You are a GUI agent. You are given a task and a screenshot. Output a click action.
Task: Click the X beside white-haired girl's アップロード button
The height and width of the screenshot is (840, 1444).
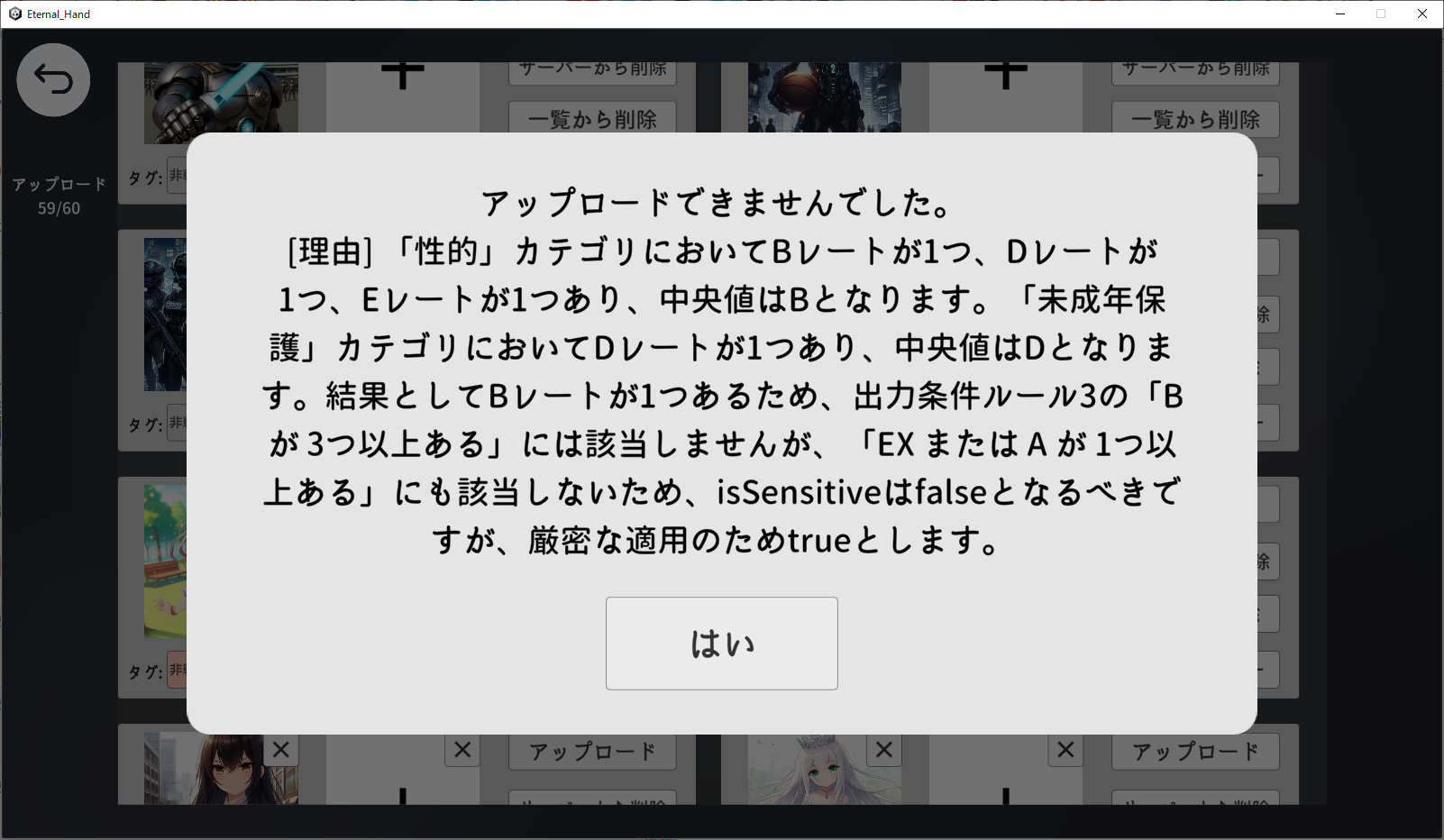tap(1065, 750)
